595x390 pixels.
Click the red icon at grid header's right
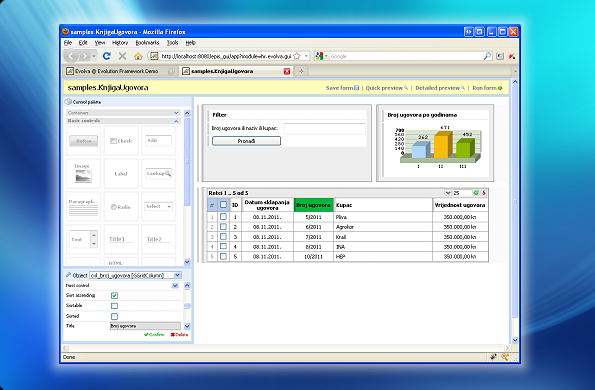point(484,193)
